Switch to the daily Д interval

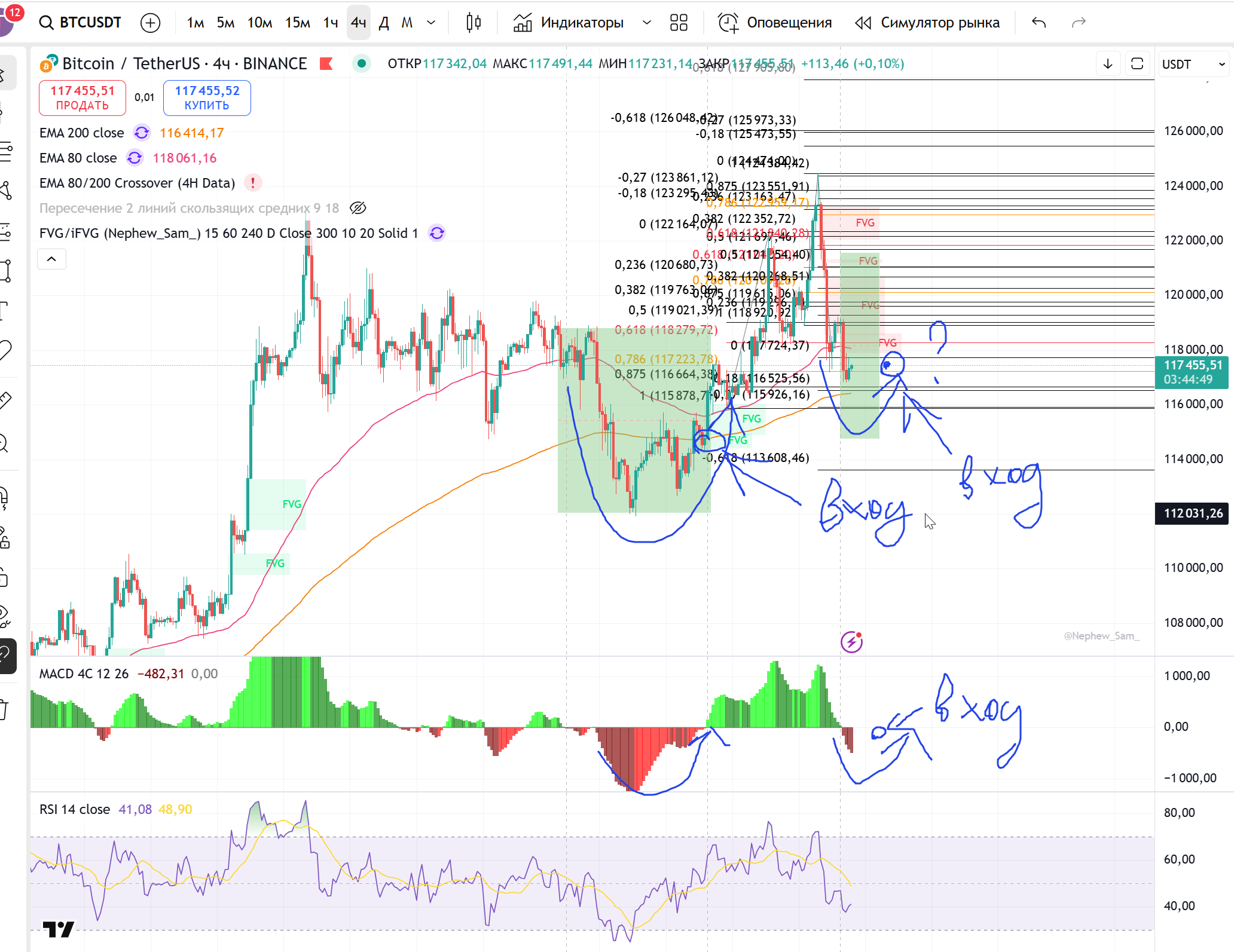[384, 23]
